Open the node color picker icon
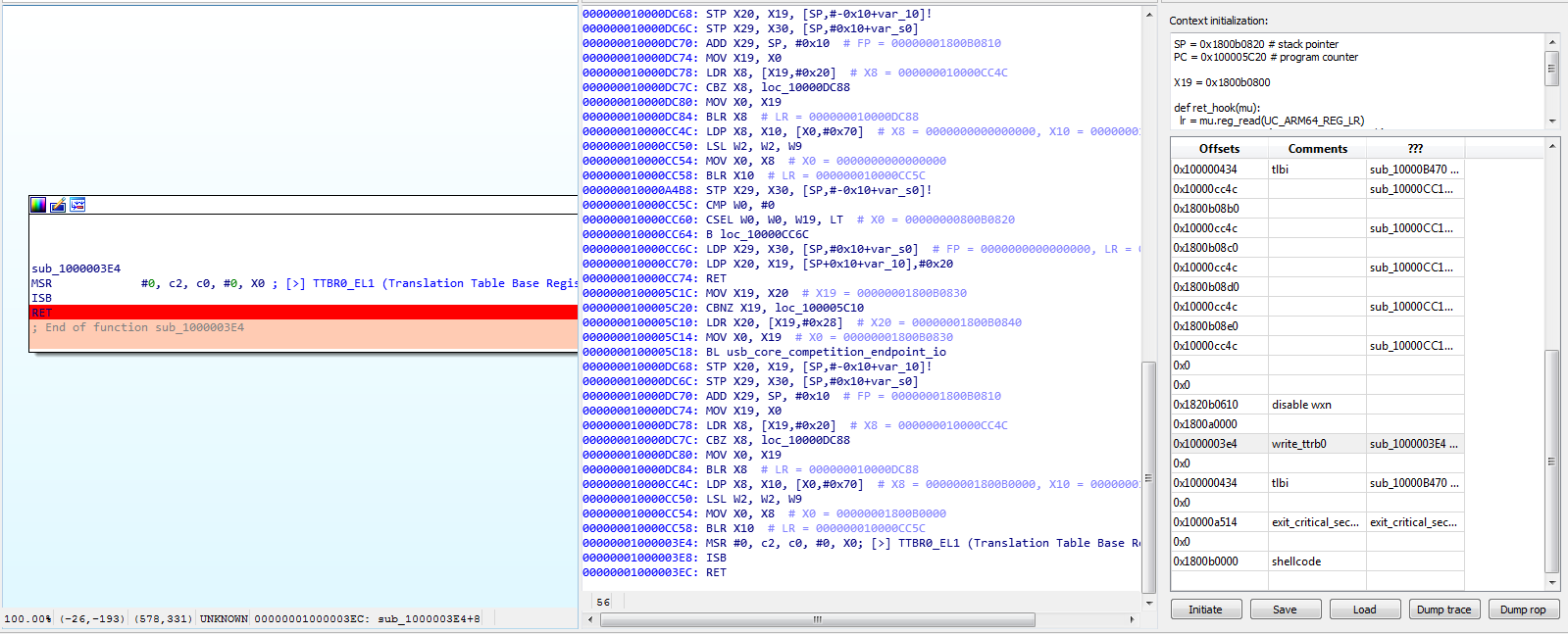Viewport: 1568px width, 634px height. pos(38,205)
